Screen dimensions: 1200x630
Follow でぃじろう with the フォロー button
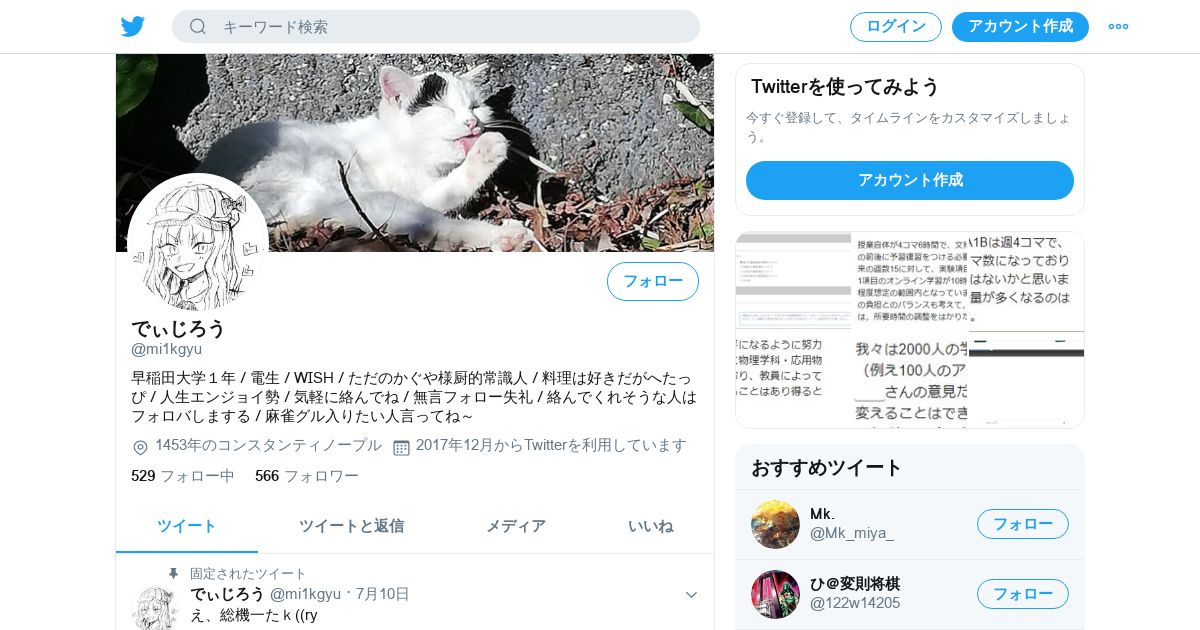coord(653,282)
